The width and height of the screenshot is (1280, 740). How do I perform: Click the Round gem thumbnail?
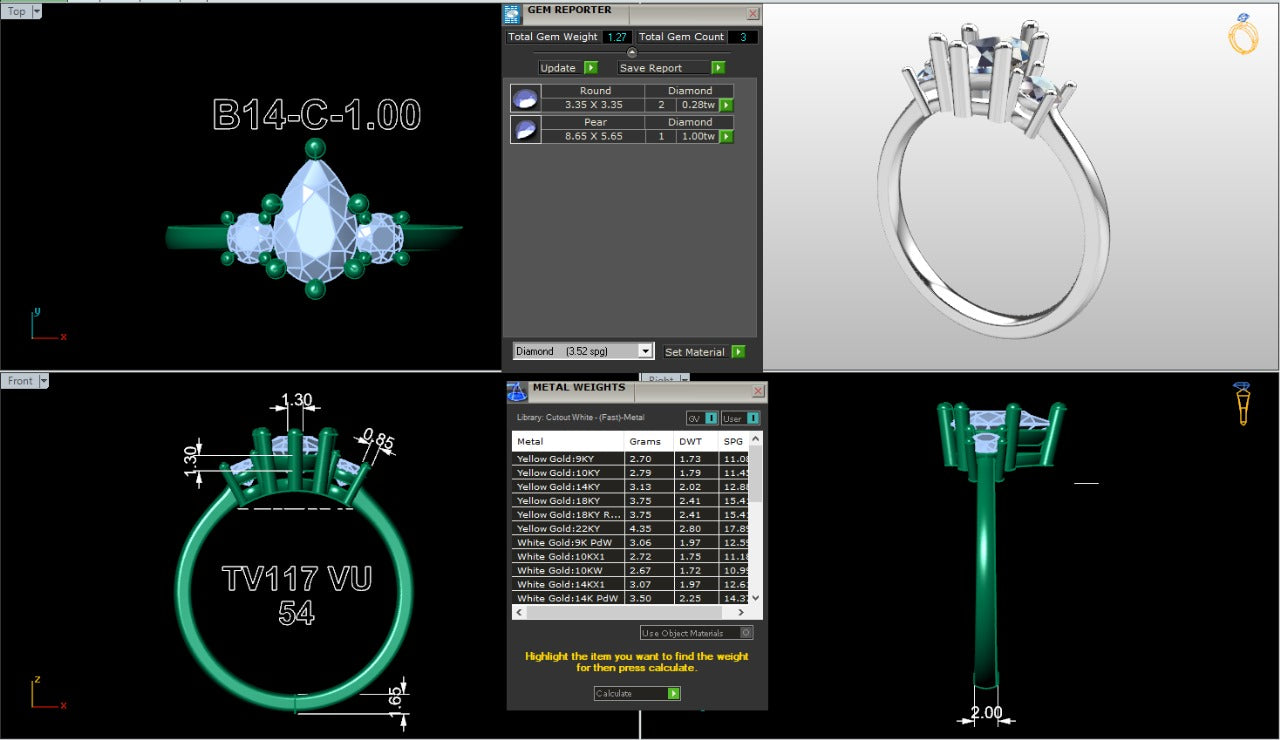tap(526, 98)
